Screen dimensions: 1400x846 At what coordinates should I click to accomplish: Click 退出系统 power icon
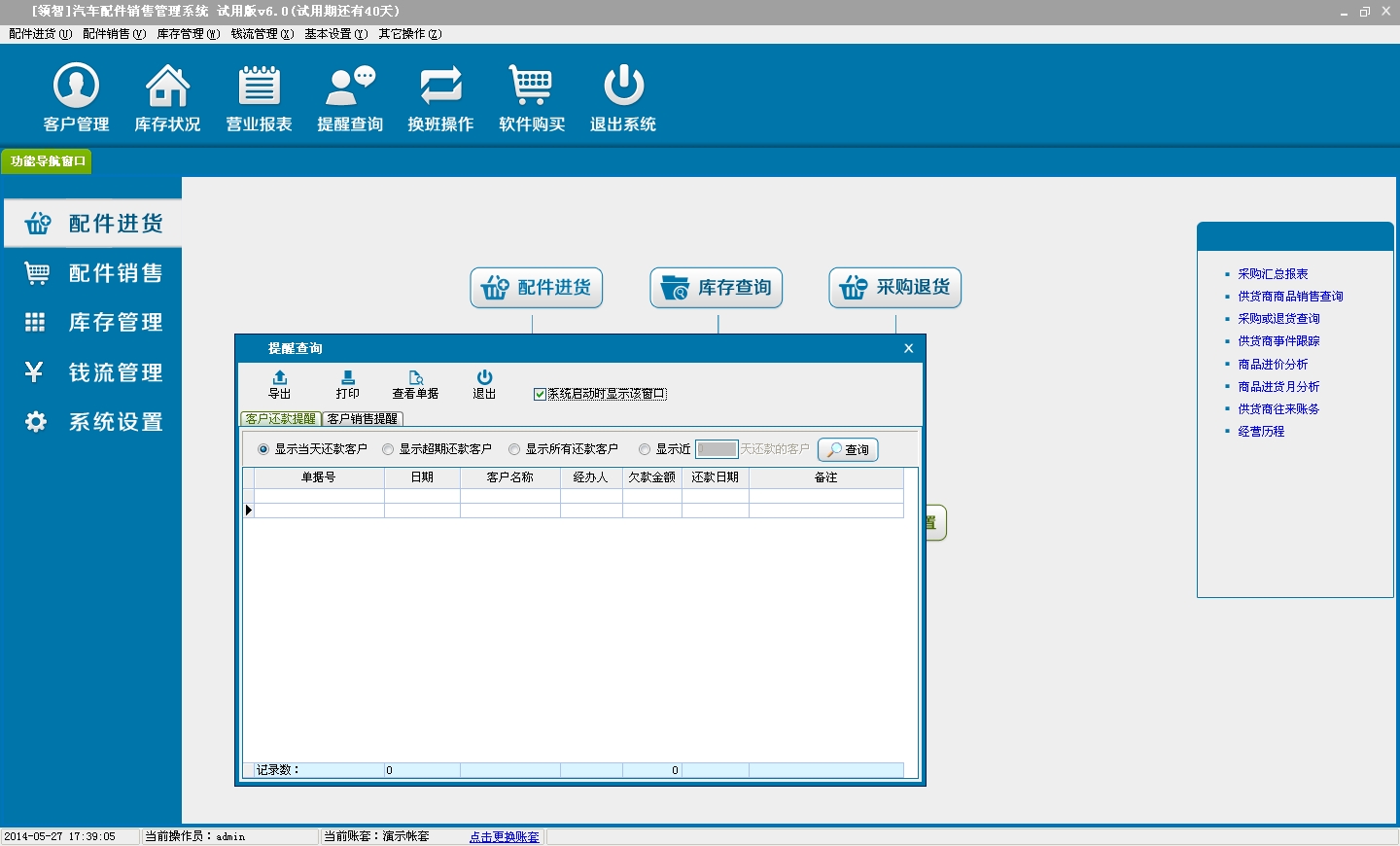(623, 97)
